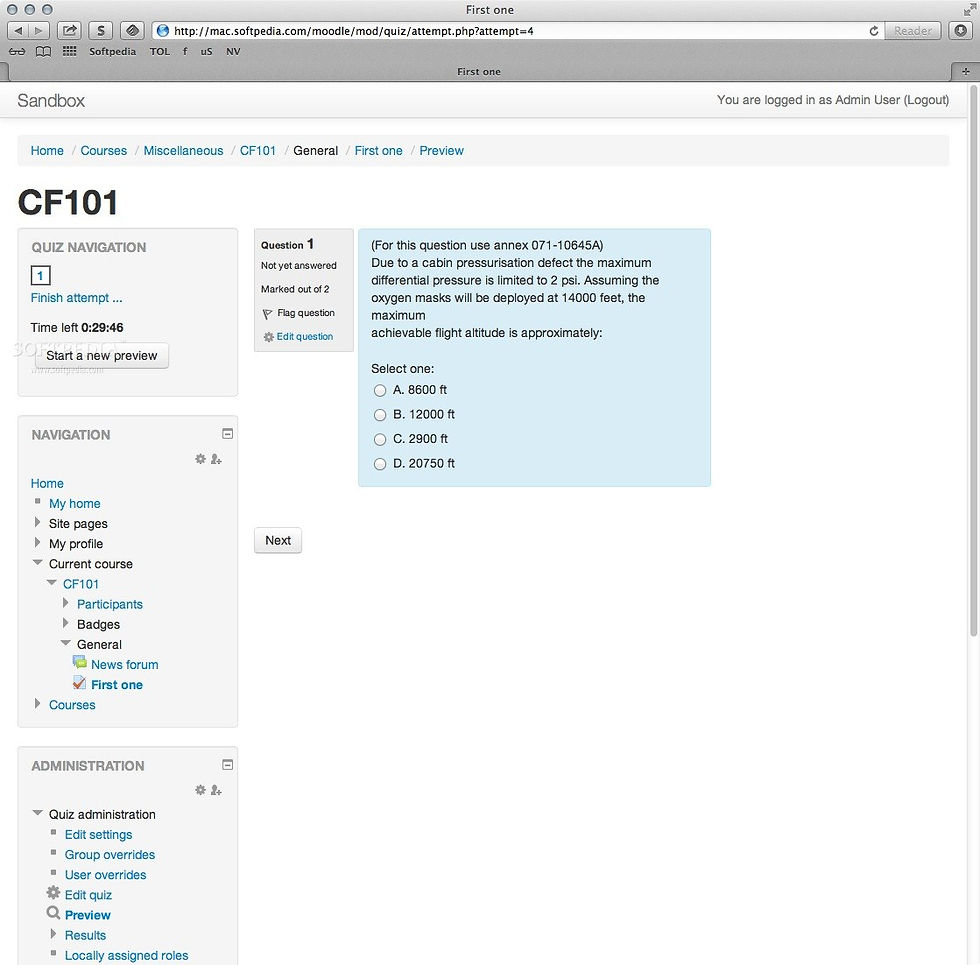Click assign roles icon in Administration block
The width and height of the screenshot is (980, 965).
(216, 790)
